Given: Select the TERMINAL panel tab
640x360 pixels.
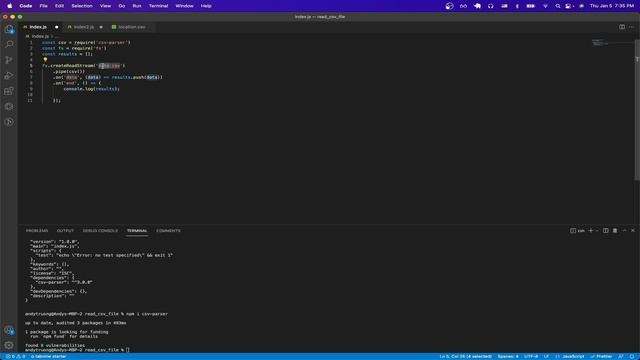Looking at the screenshot, I should click(x=137, y=231).
